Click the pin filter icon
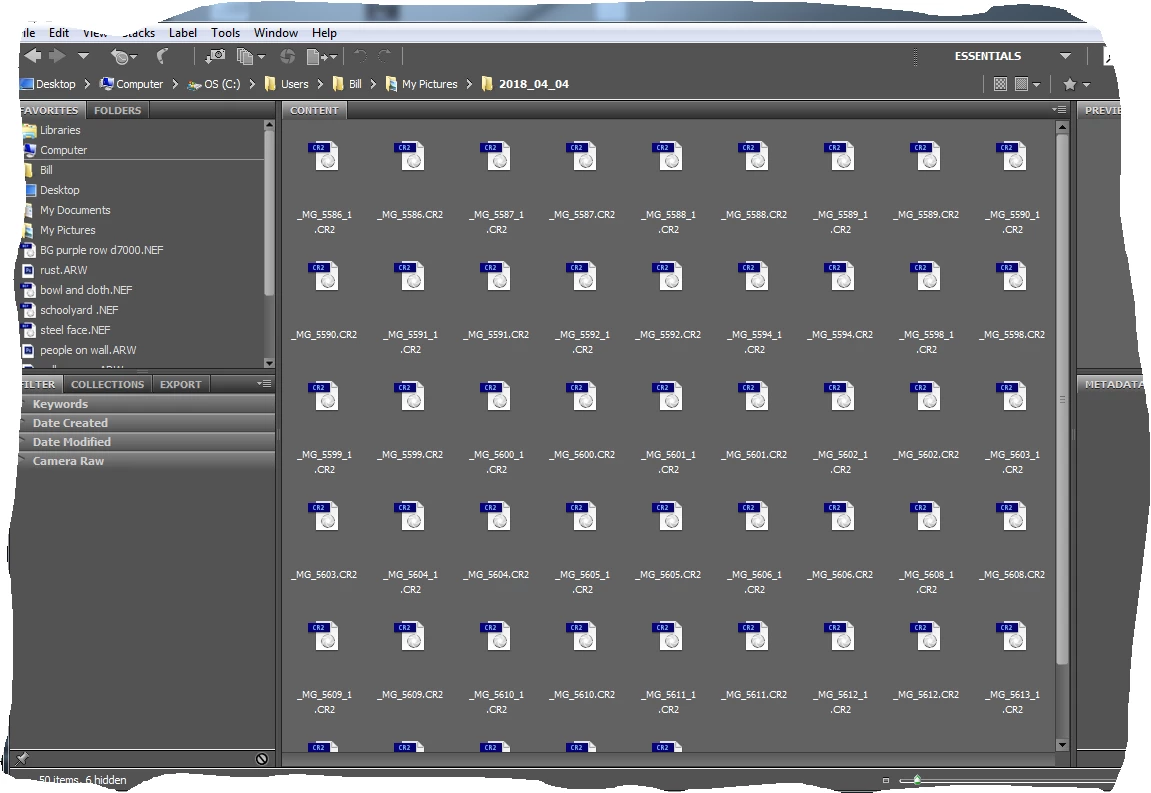 pos(23,758)
